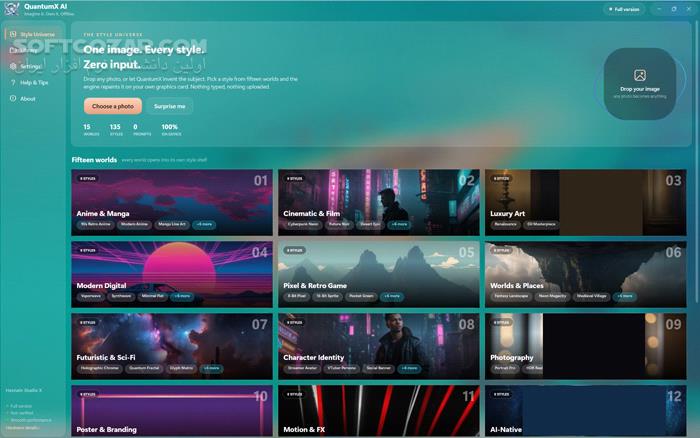Select the Minimal Flat style tag
This screenshot has width=700, height=438.
point(152,296)
